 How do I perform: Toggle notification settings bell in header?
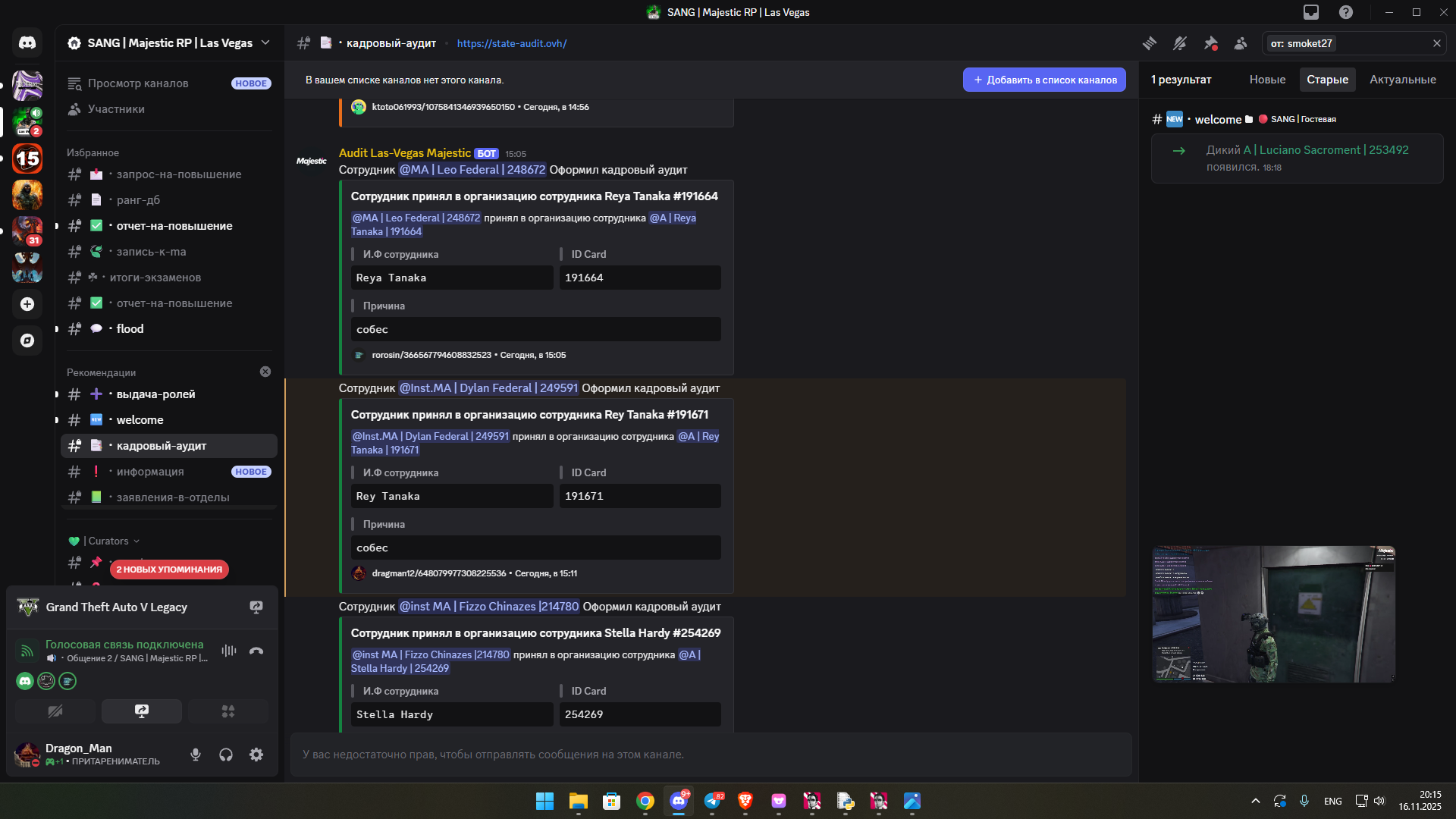tap(1180, 43)
